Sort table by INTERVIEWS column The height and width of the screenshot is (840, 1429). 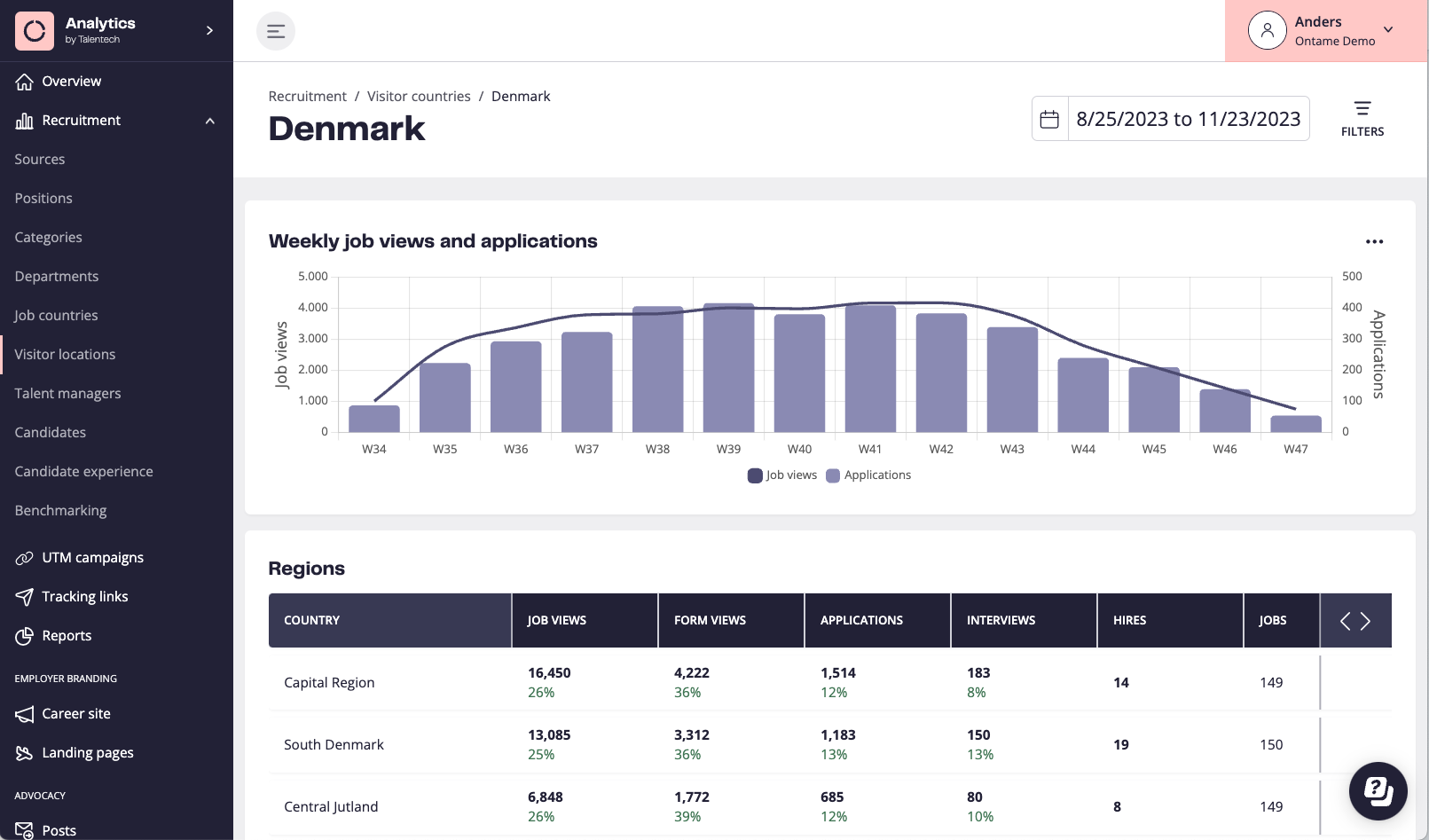[1025, 620]
